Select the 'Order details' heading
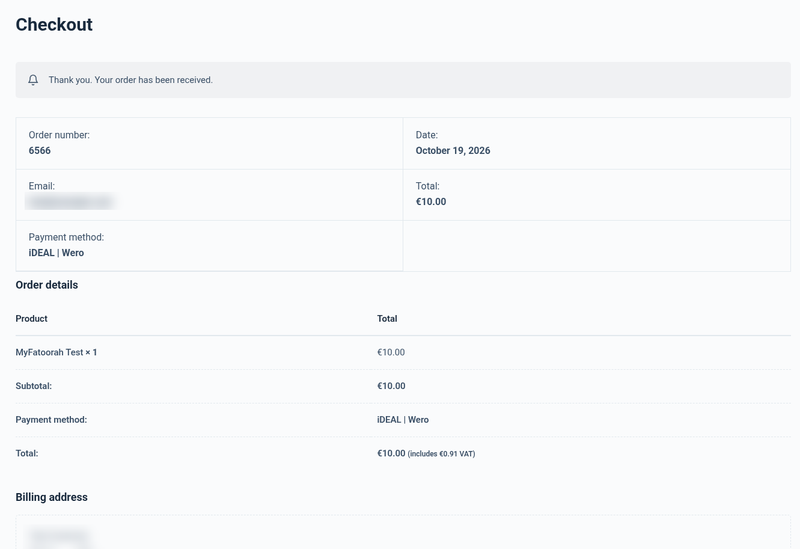The image size is (800, 549). pyautogui.click(x=47, y=285)
